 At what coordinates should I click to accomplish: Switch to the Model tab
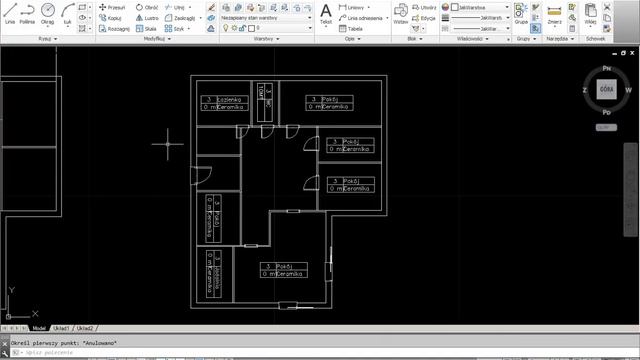[39, 328]
